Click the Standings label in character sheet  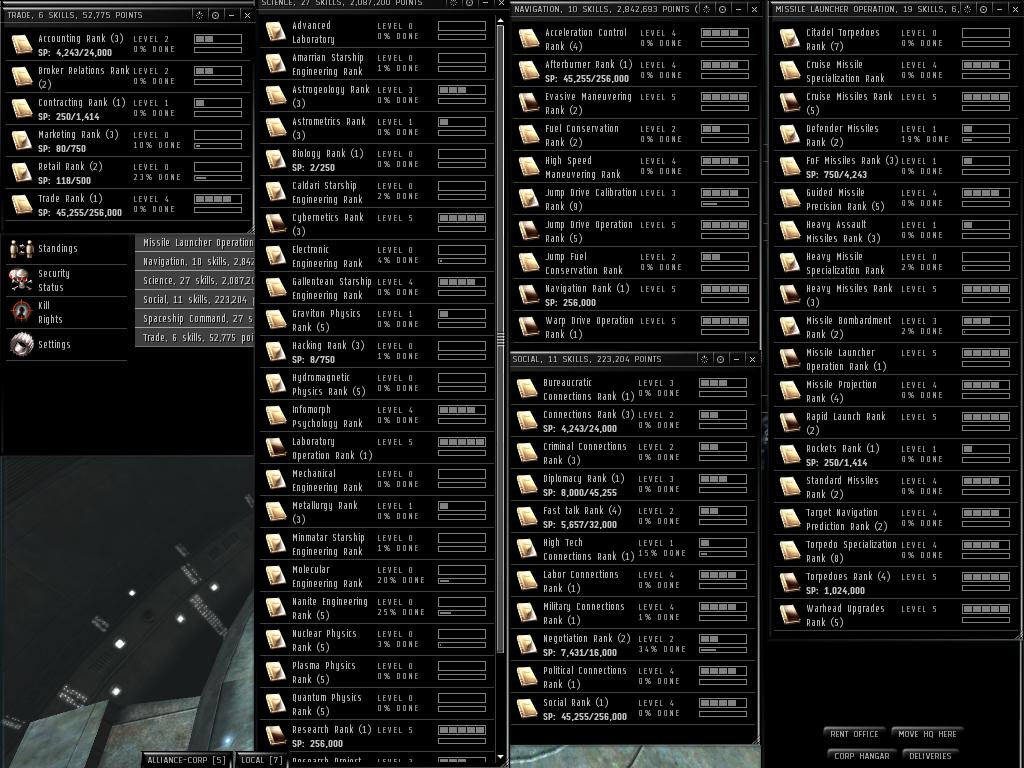point(57,248)
